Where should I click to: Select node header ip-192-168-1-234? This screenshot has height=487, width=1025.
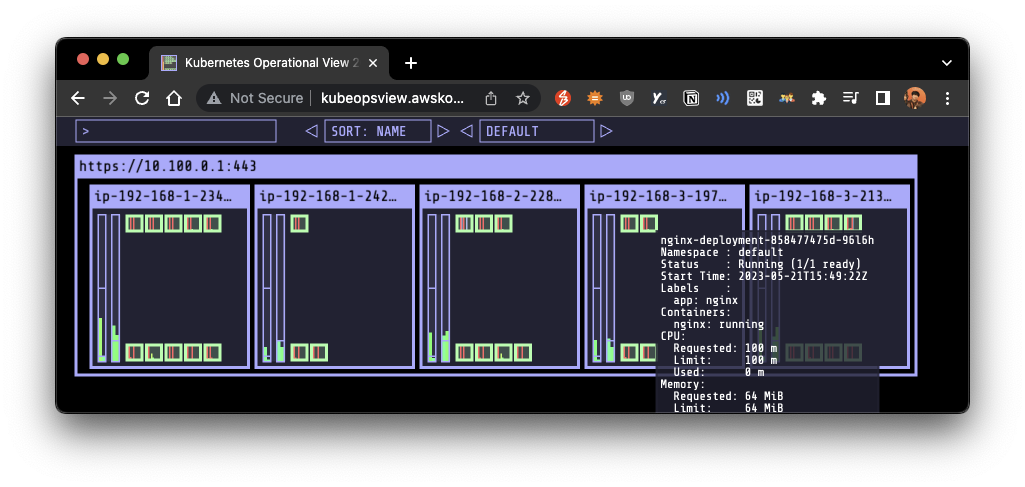point(170,195)
